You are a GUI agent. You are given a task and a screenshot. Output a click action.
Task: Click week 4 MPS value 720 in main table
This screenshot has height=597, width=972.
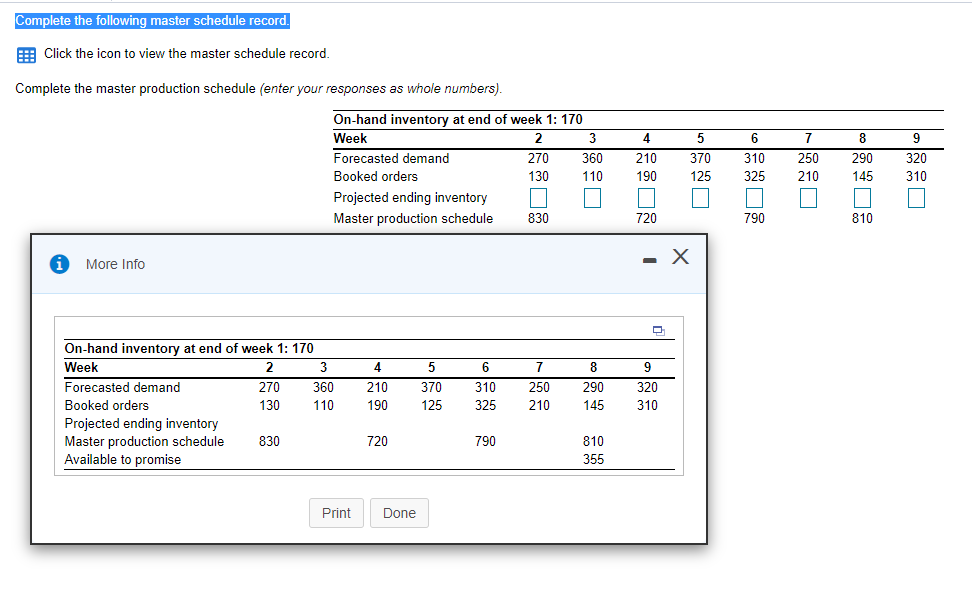(646, 218)
